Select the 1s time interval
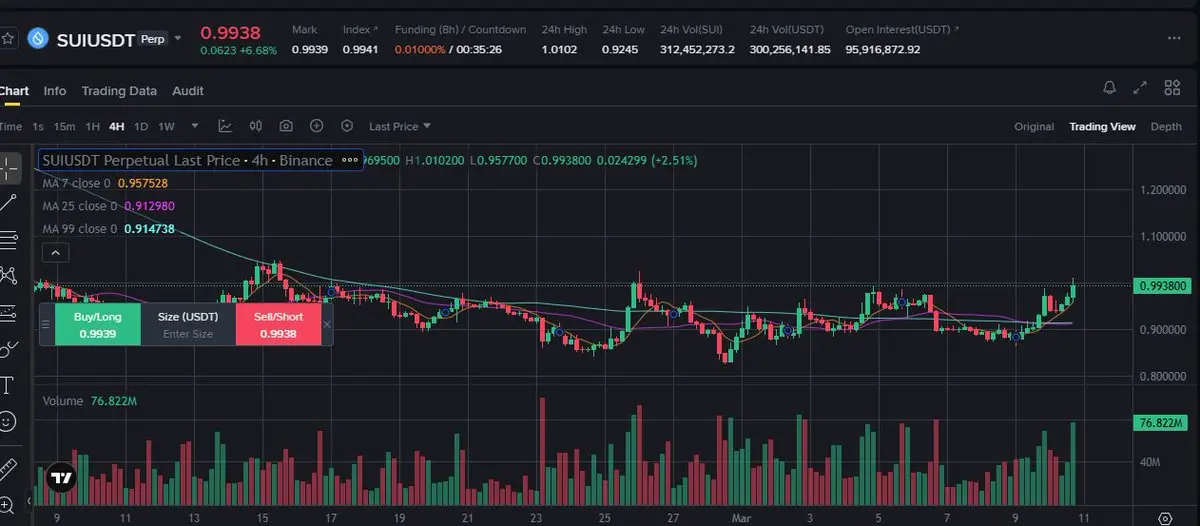Viewport: 1200px width, 526px height. 38,126
